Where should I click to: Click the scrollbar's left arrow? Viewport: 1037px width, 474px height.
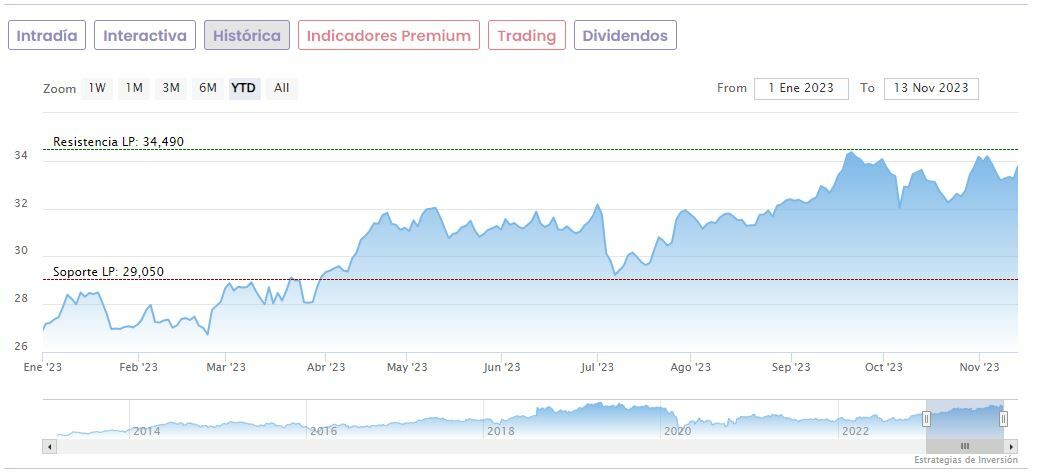tap(49, 446)
